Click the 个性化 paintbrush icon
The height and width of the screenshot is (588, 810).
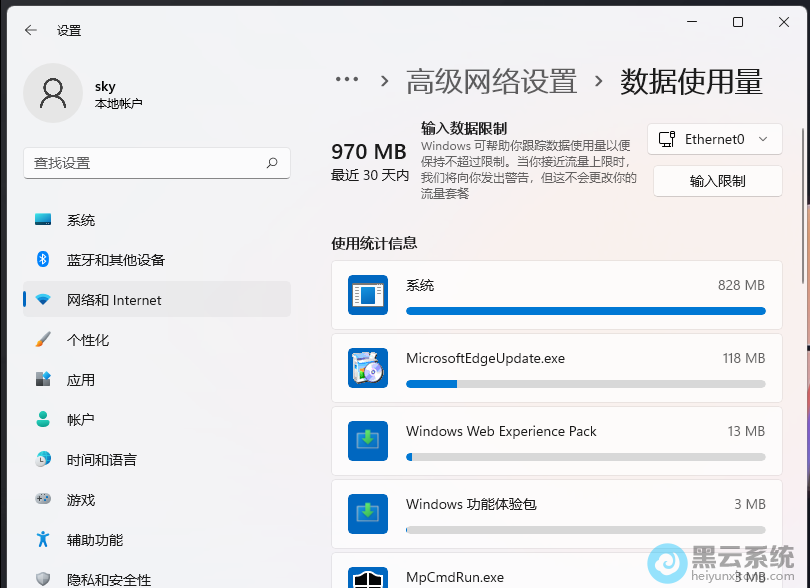41,340
